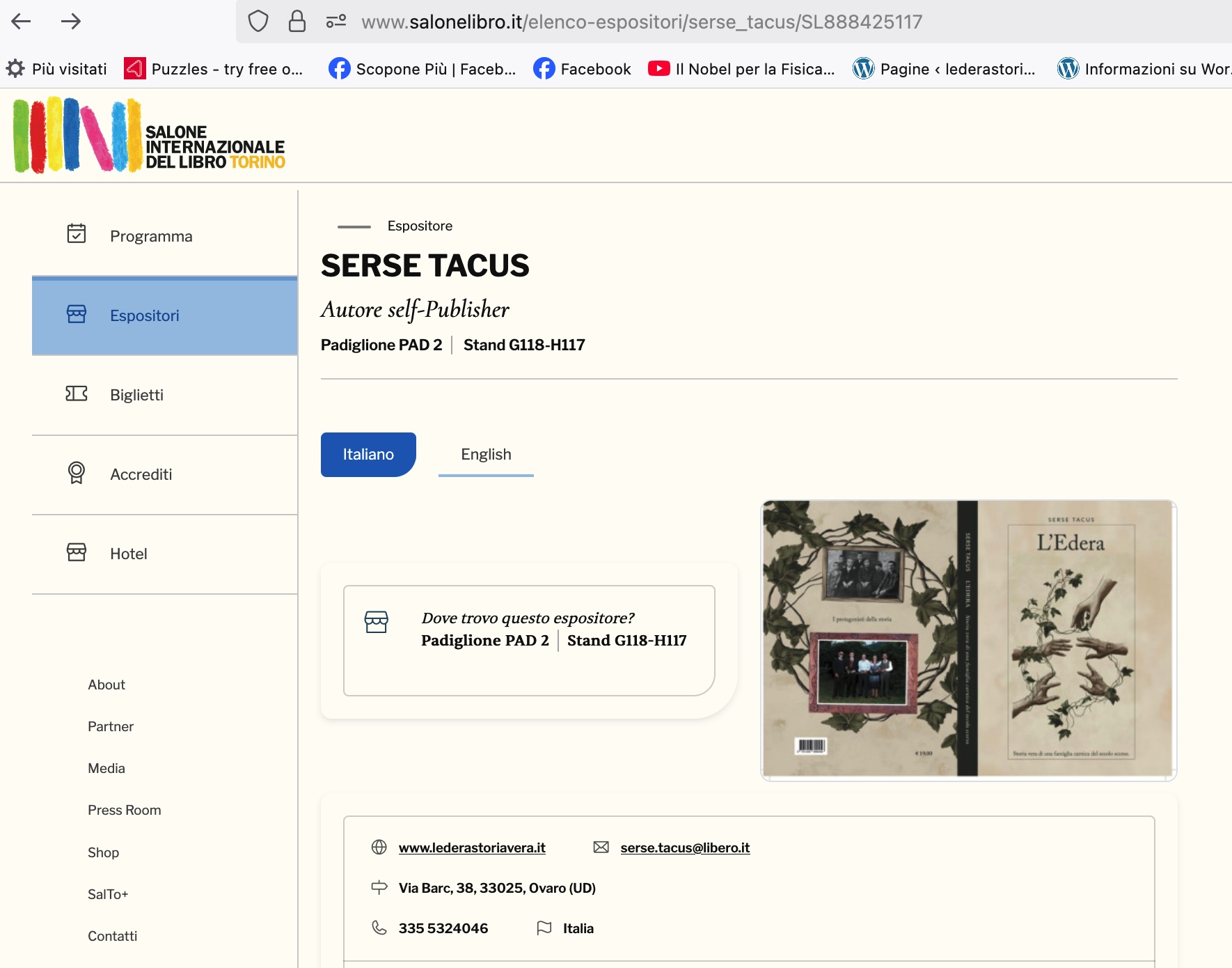Click the phone number 335 5324046

[443, 928]
